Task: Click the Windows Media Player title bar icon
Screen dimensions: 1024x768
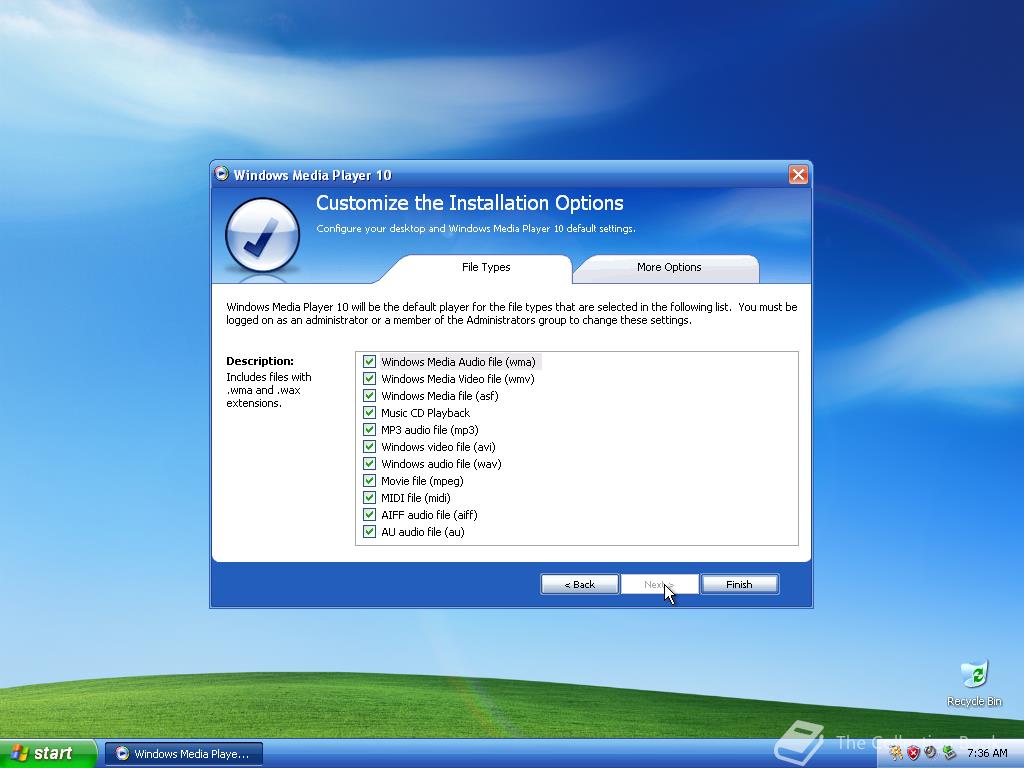Action: 222,174
